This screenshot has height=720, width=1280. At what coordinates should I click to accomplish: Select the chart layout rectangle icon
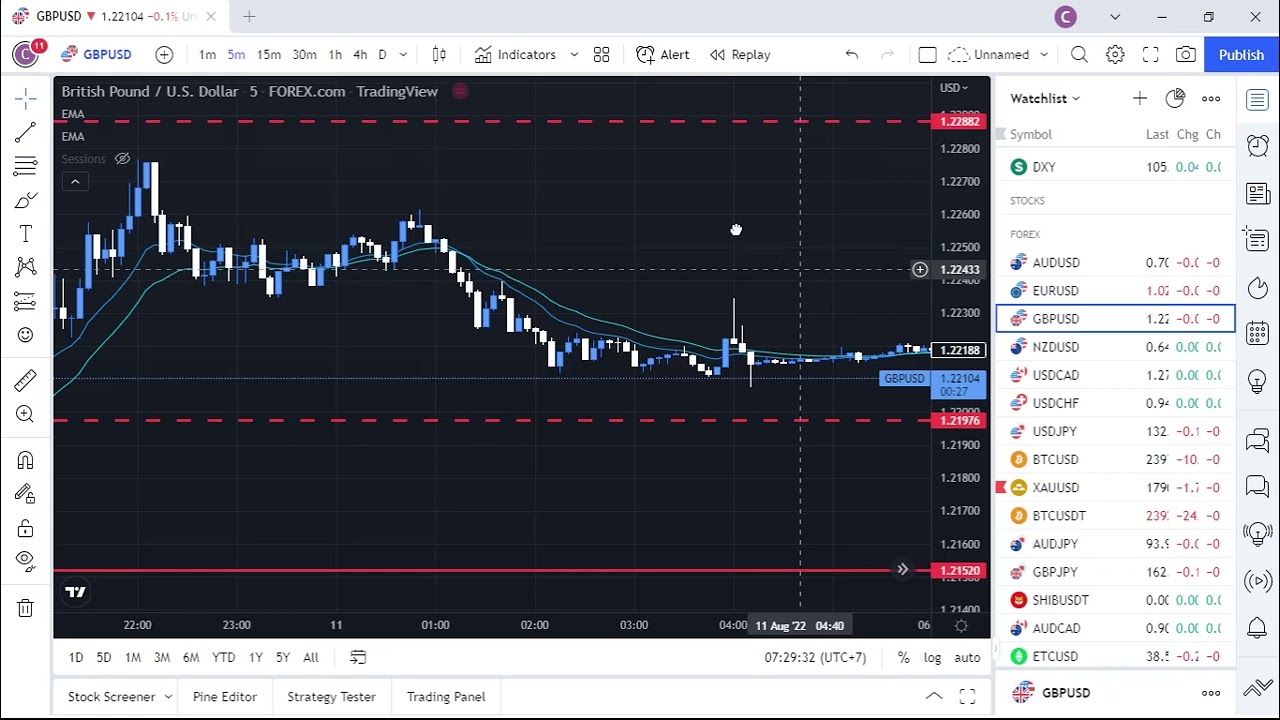coord(927,55)
